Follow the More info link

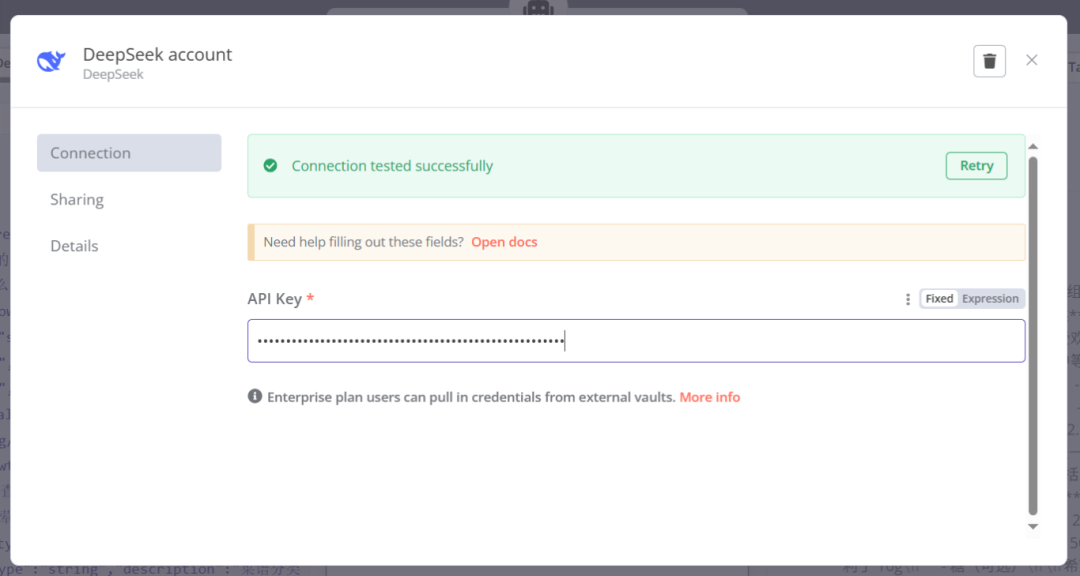(709, 397)
